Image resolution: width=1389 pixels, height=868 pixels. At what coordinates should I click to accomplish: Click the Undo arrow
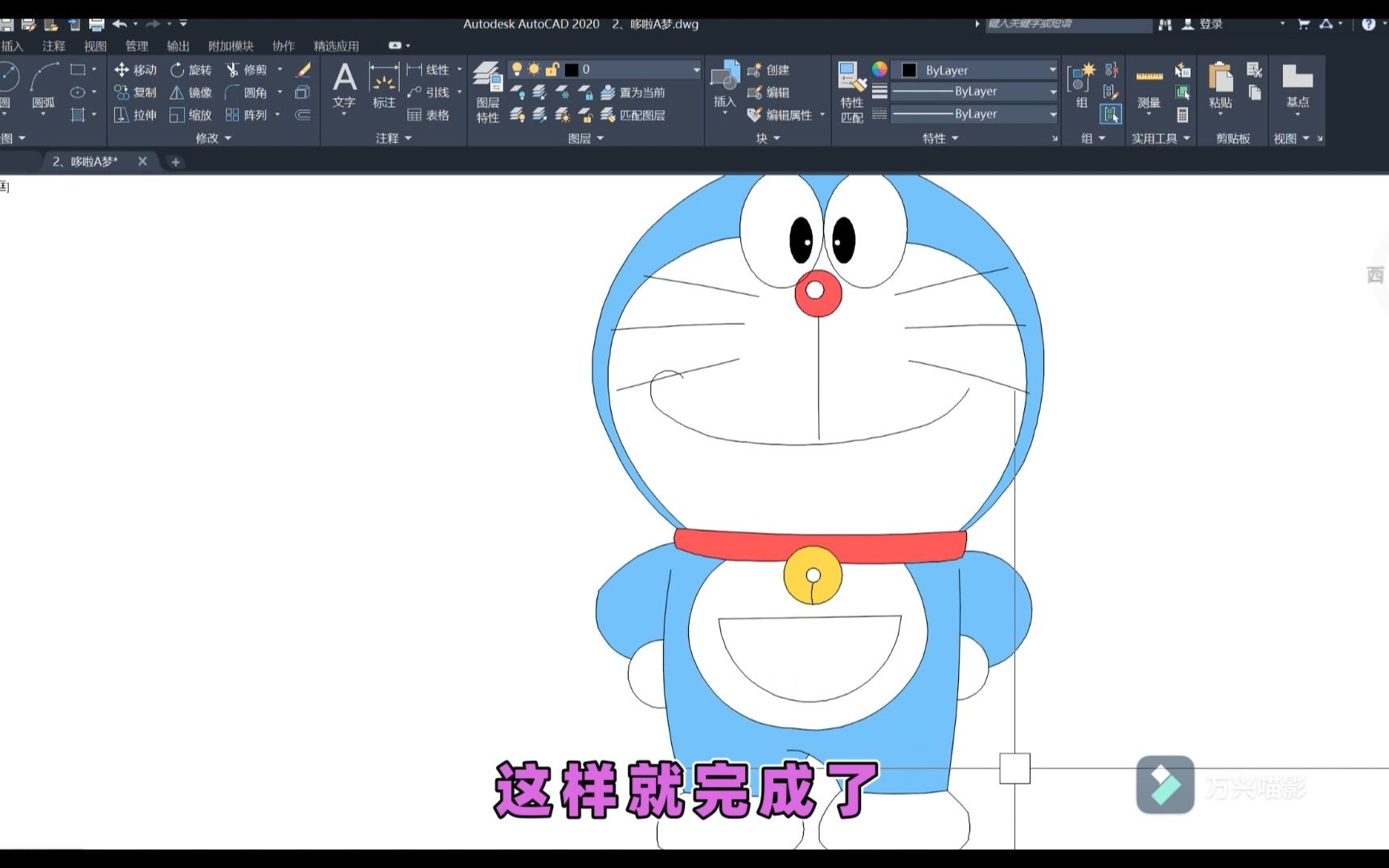click(120, 24)
